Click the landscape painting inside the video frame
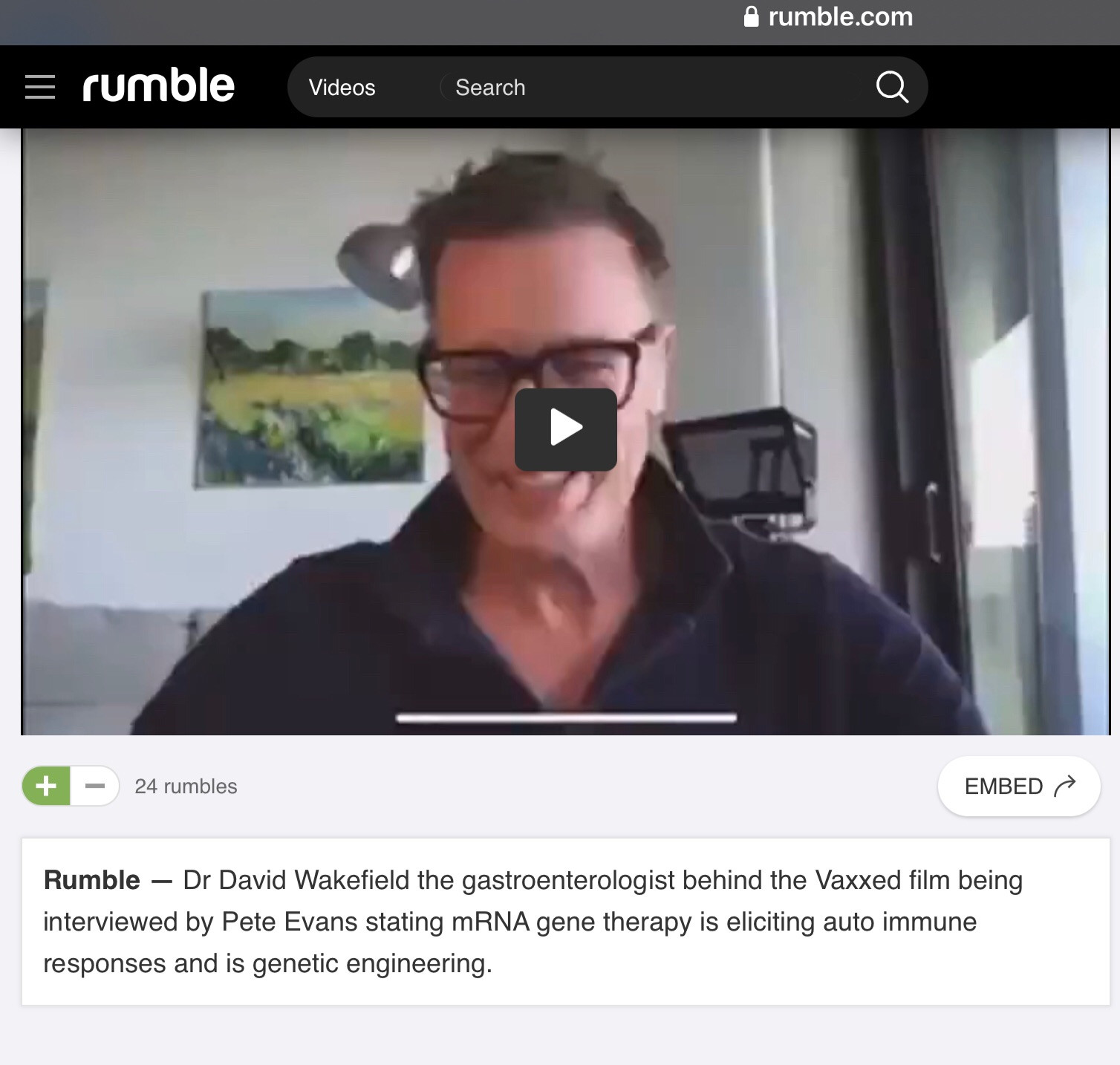Viewport: 1120px width, 1065px height. coord(310,388)
